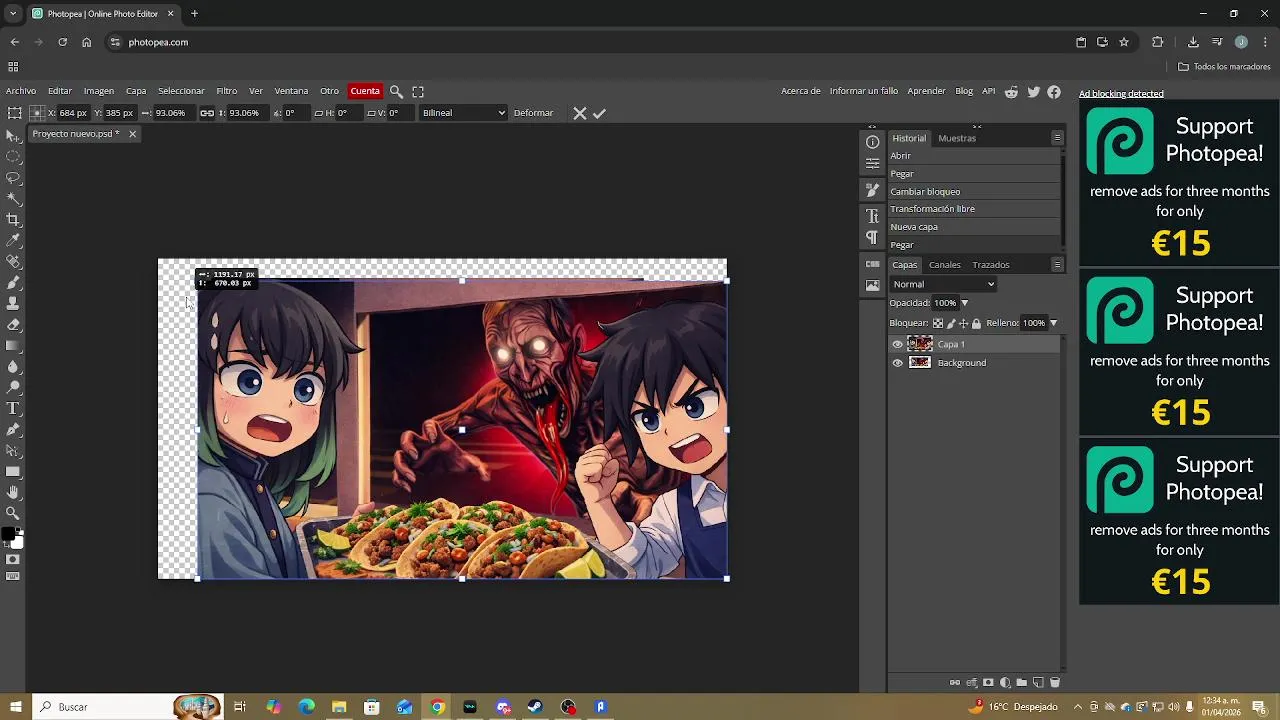
Task: Select the Eyedropper tool
Action: click(x=13, y=240)
